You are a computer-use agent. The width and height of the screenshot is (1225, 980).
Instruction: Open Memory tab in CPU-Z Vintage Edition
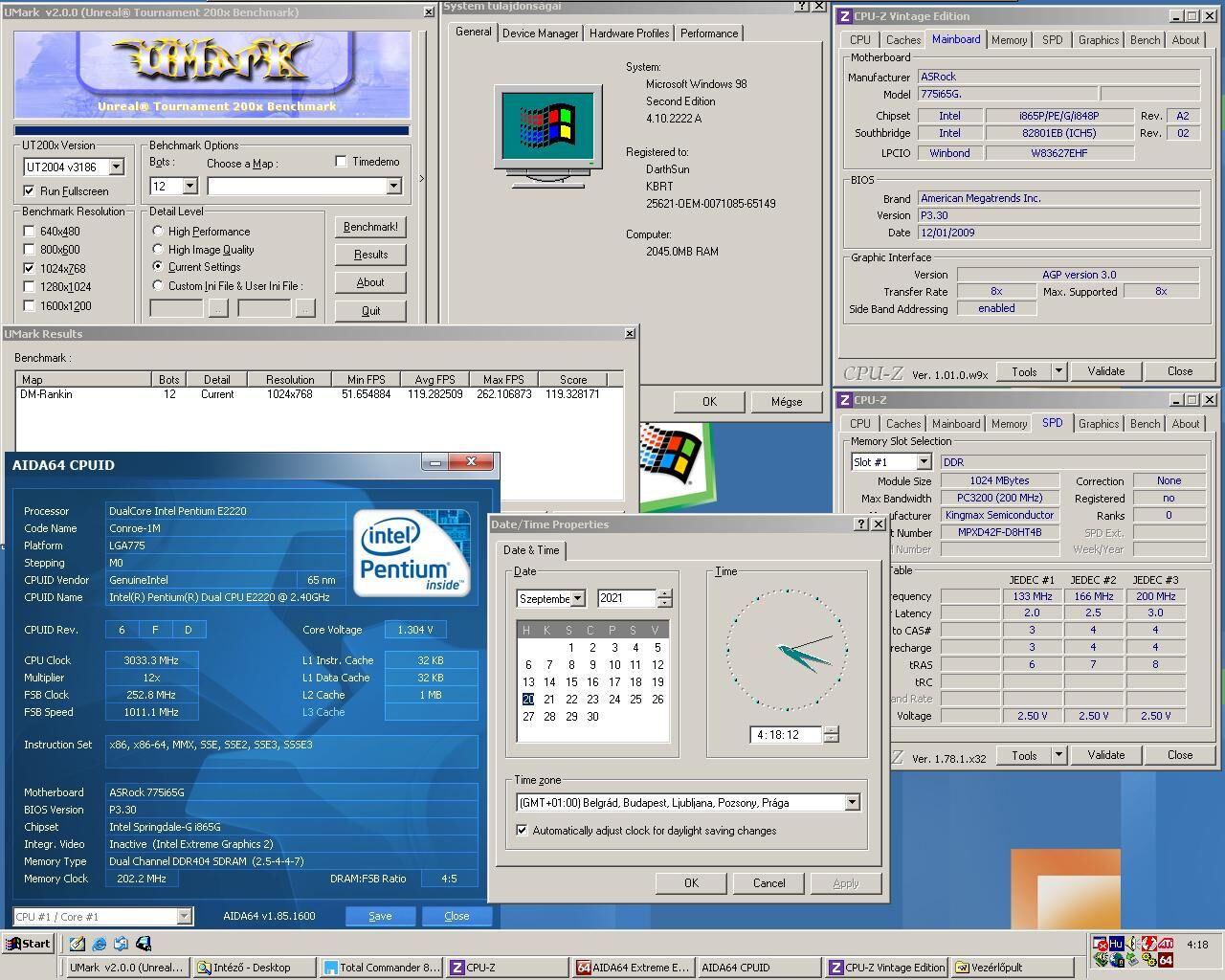pyautogui.click(x=1009, y=40)
